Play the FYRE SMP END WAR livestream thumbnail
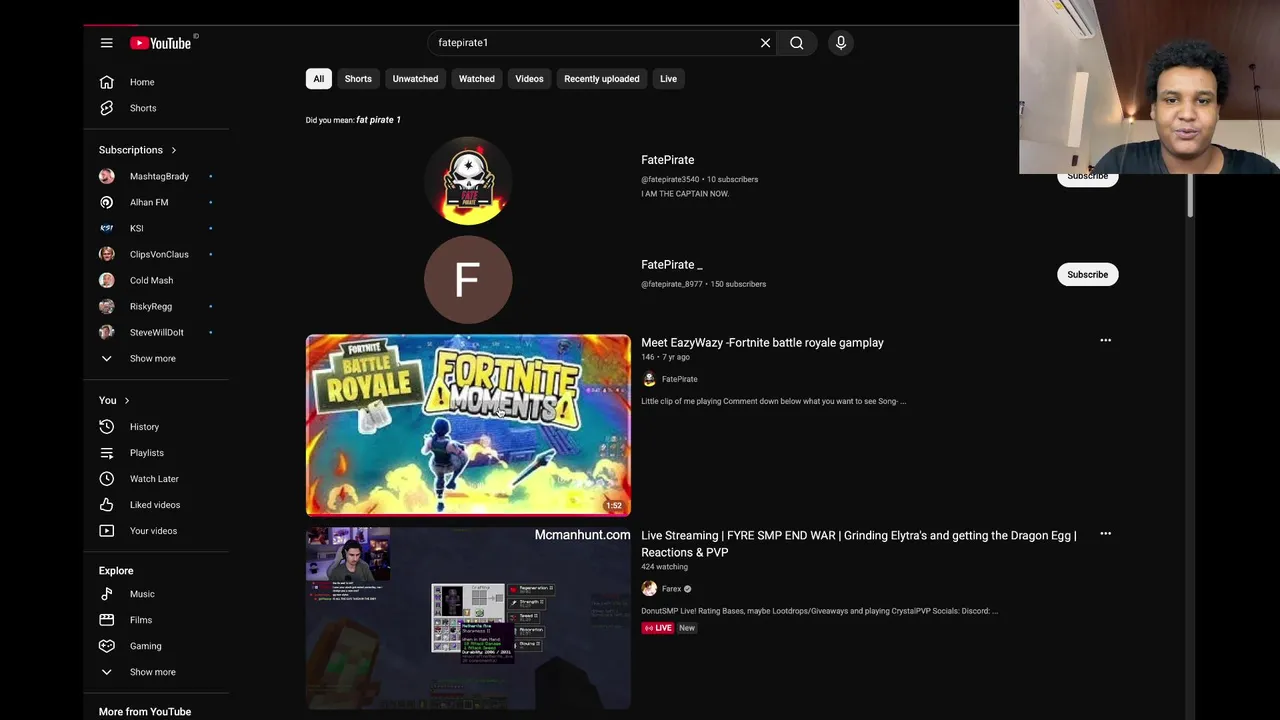Viewport: 1280px width, 720px height. click(x=468, y=618)
